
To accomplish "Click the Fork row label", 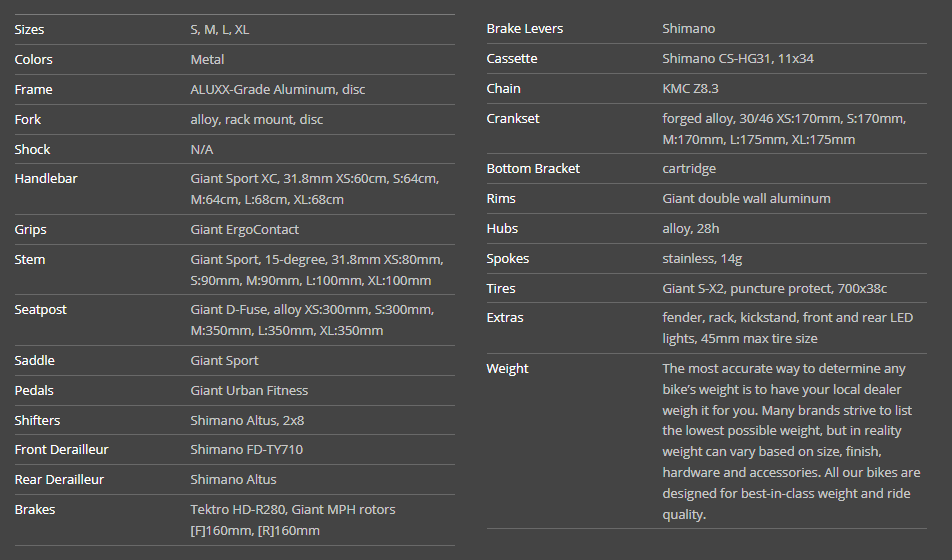I will click(27, 119).
